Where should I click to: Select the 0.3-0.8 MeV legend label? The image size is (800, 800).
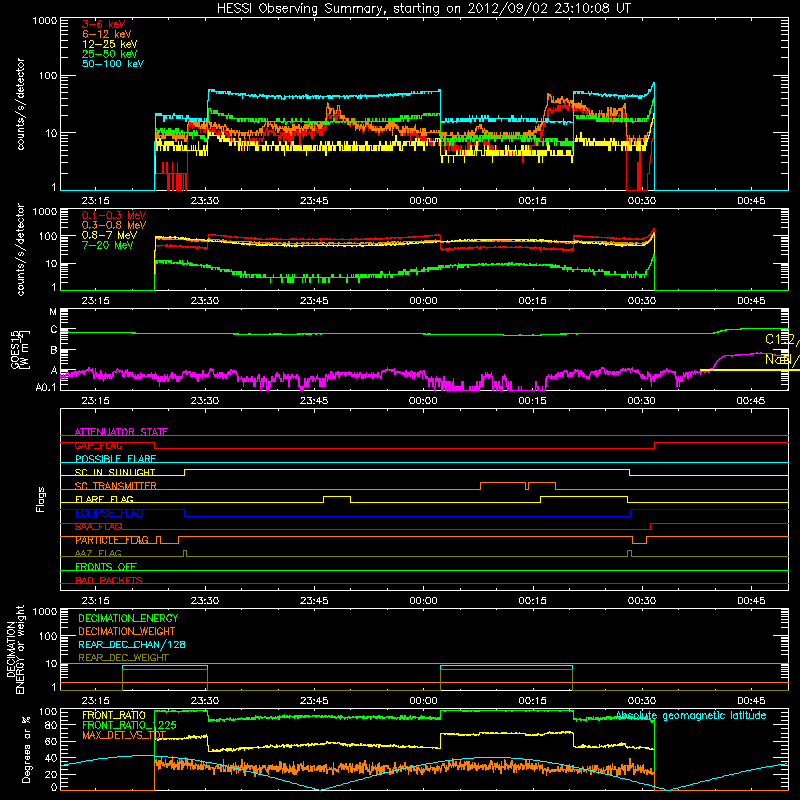coord(114,225)
